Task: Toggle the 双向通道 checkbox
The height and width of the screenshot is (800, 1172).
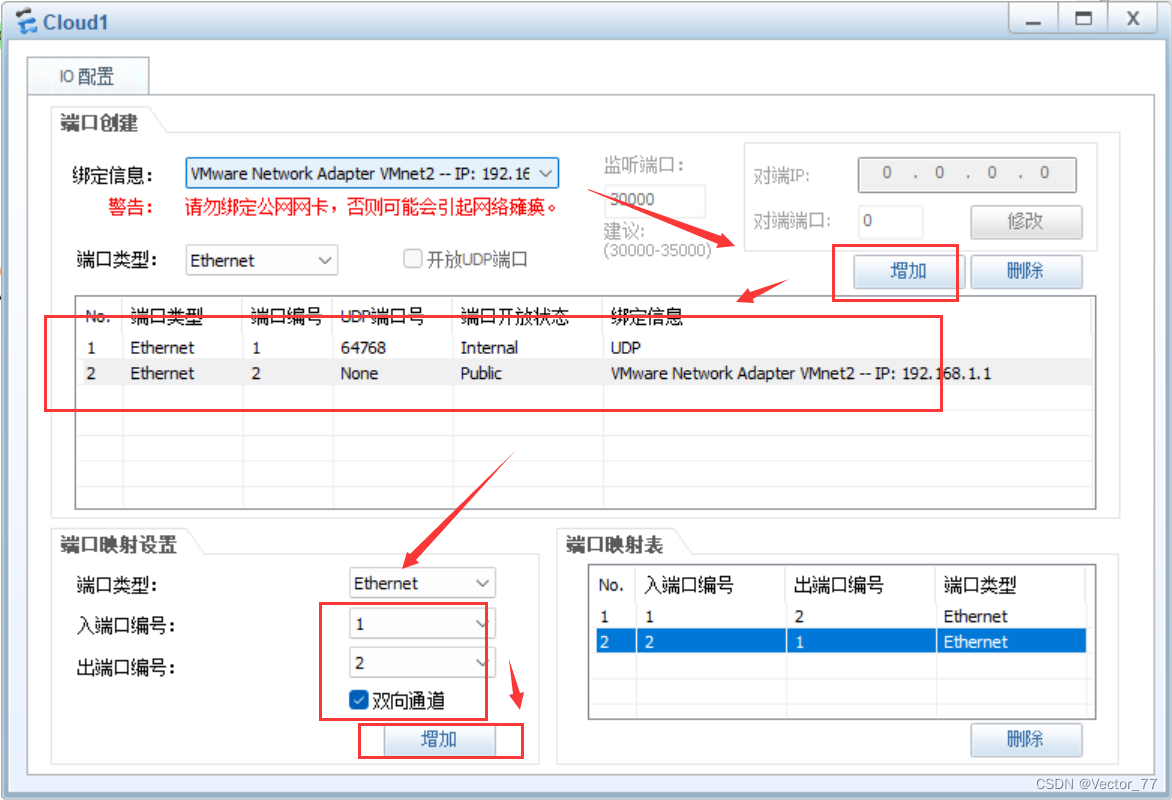Action: tap(359, 700)
